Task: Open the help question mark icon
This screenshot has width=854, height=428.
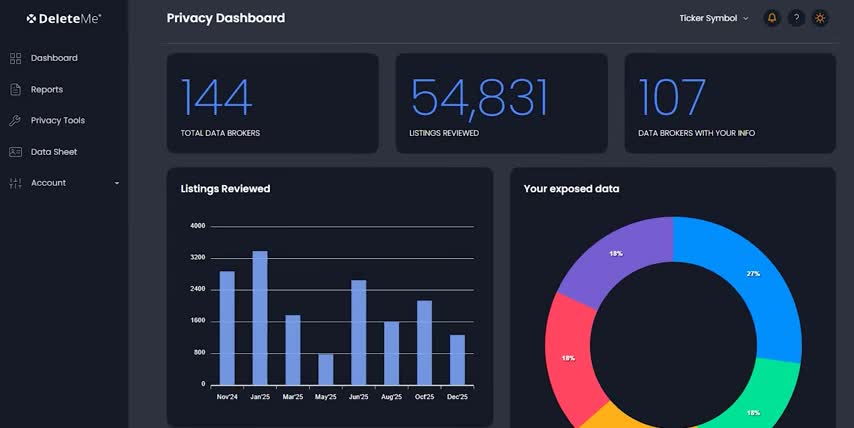Action: click(796, 18)
